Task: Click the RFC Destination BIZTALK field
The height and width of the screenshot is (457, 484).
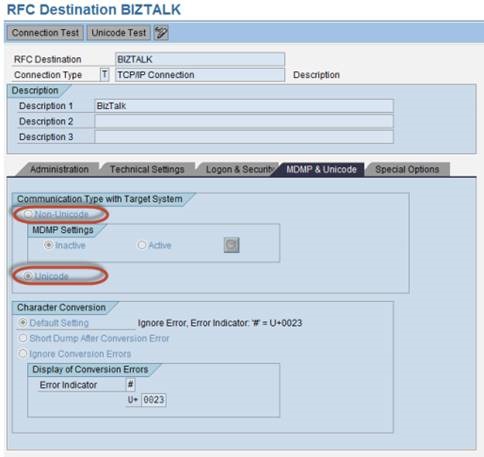Action: tap(200, 59)
